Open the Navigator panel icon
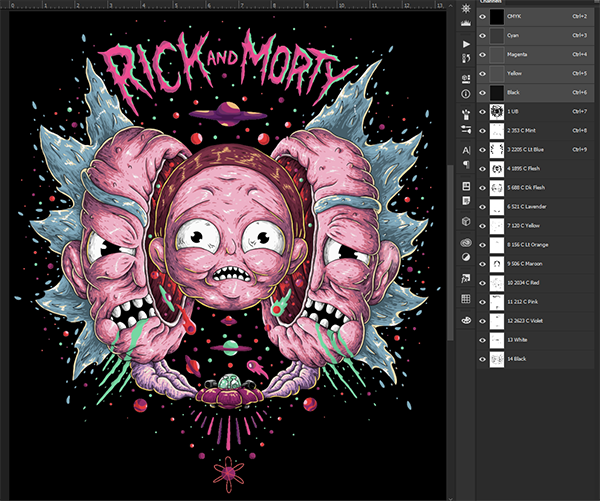 466,8
